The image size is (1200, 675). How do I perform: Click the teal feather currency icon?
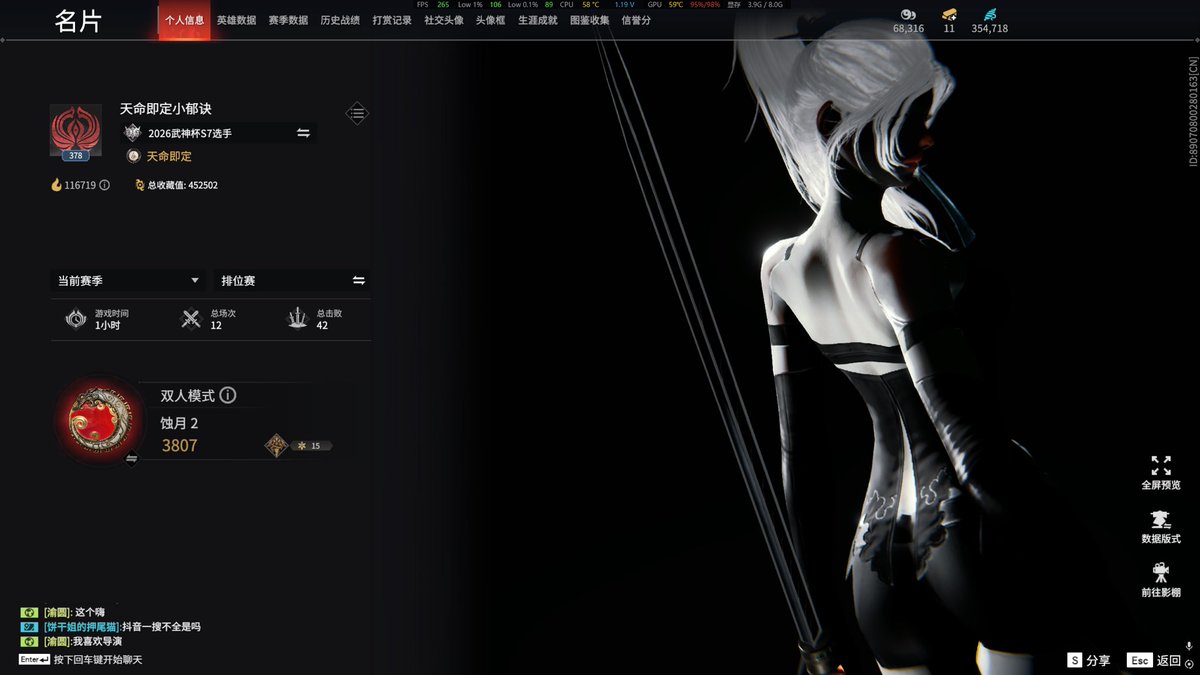[989, 14]
